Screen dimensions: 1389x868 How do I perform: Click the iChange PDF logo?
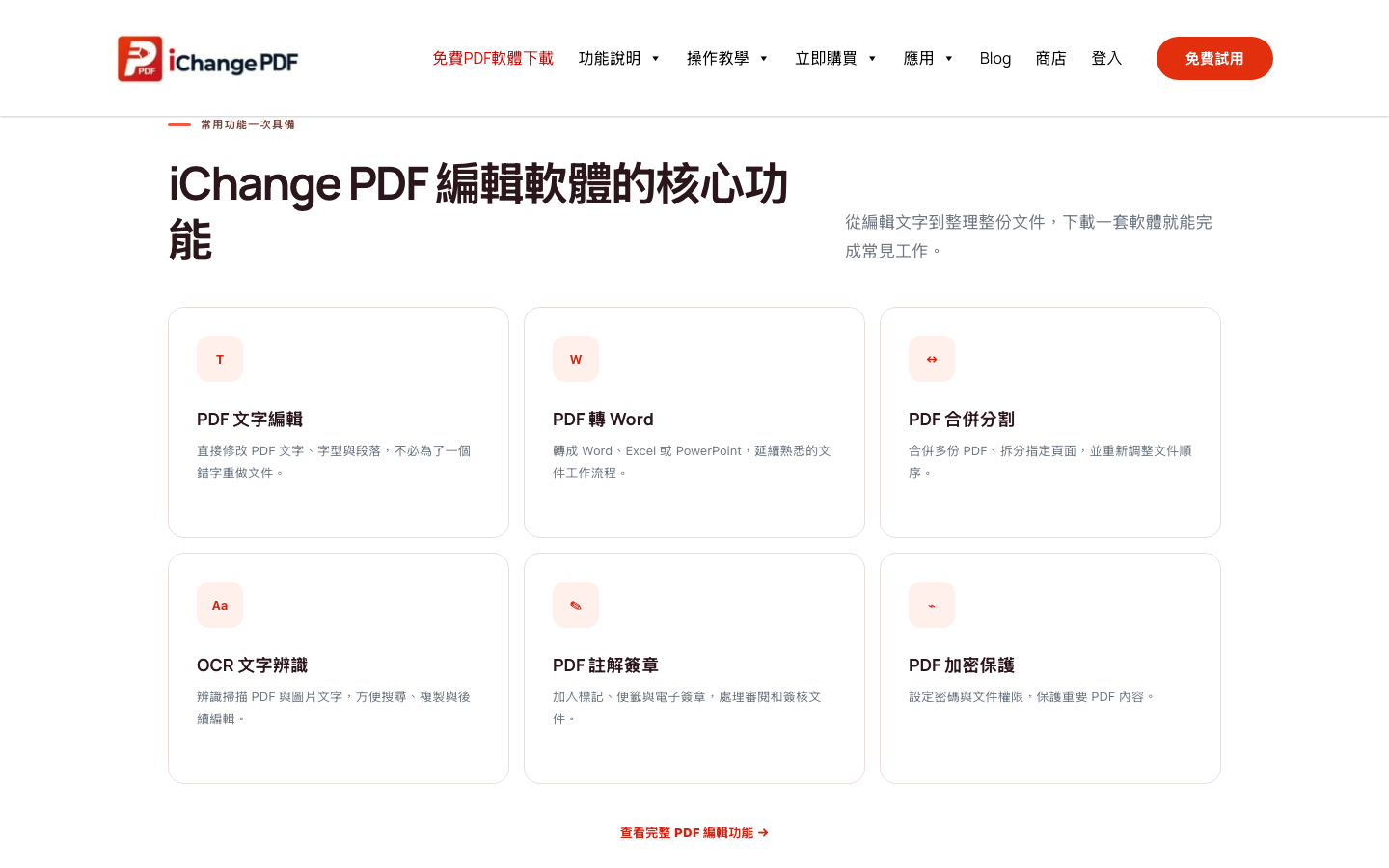point(207,59)
